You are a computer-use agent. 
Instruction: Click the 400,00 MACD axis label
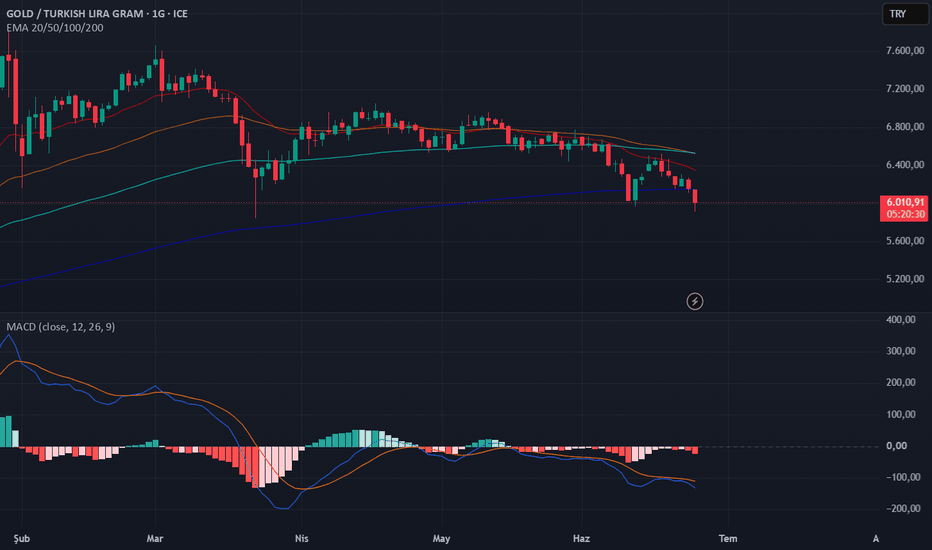pyautogui.click(x=901, y=320)
